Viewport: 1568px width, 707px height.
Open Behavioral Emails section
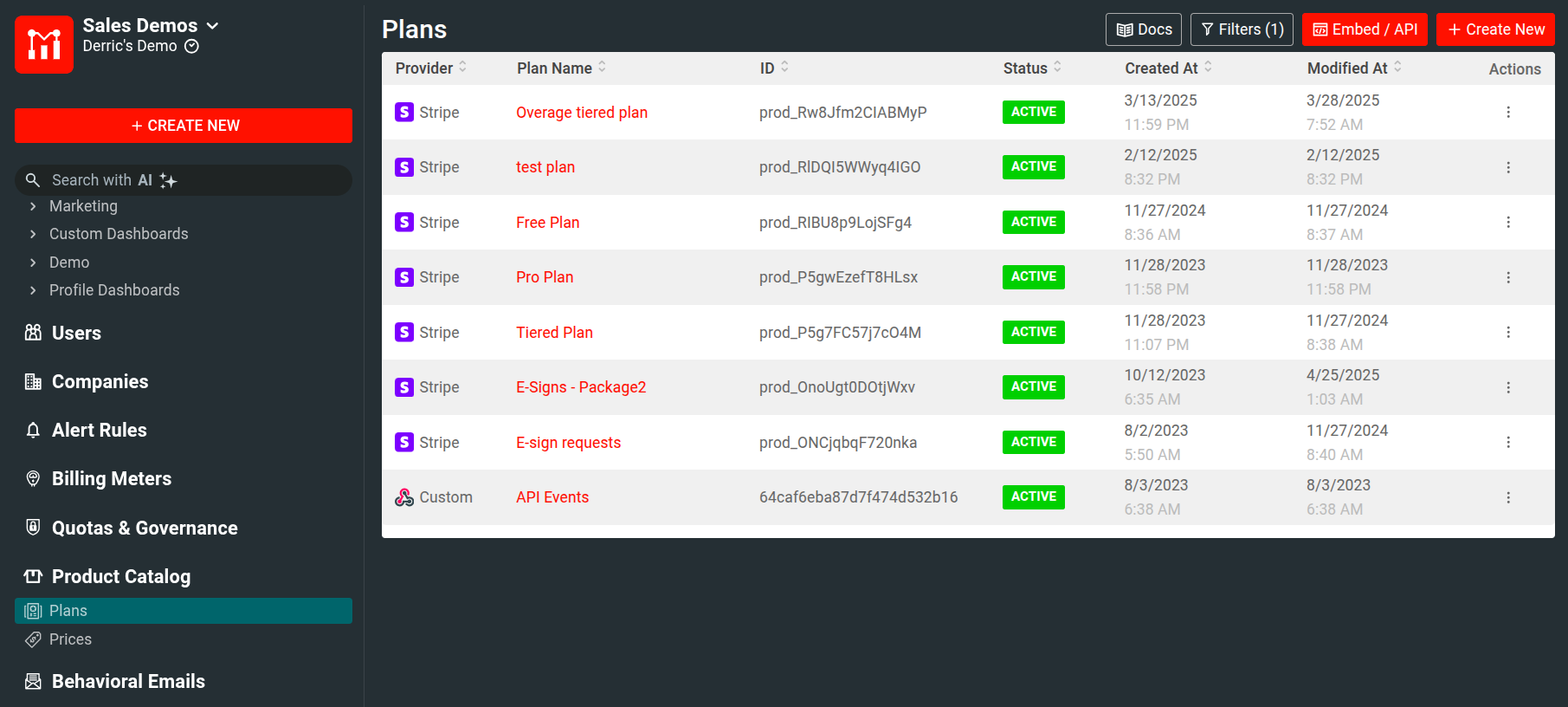click(x=128, y=681)
